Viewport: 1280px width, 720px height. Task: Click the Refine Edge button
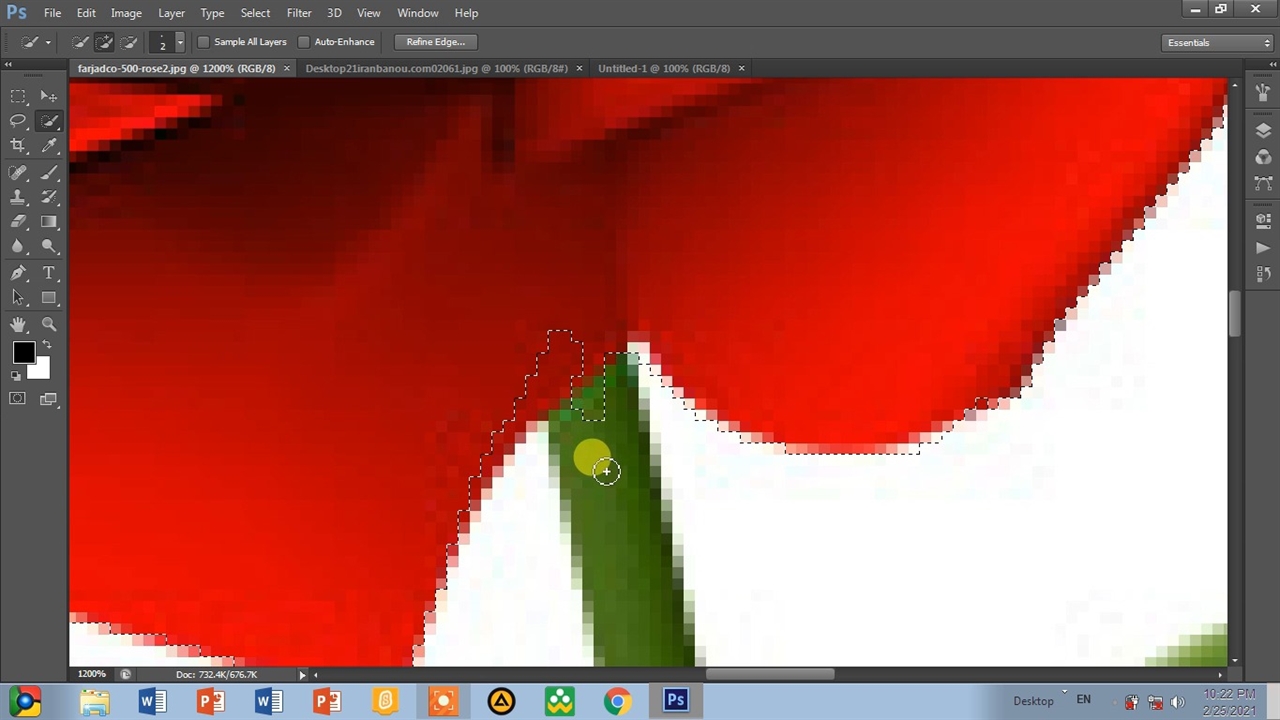[435, 42]
